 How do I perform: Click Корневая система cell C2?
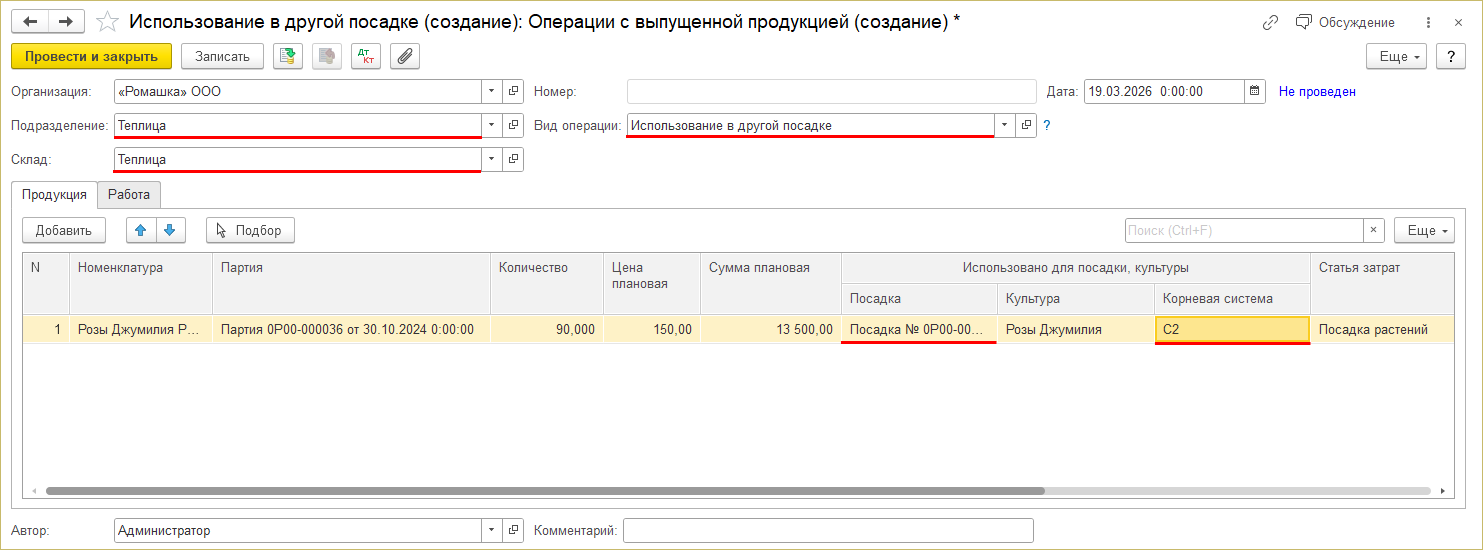pos(1232,329)
